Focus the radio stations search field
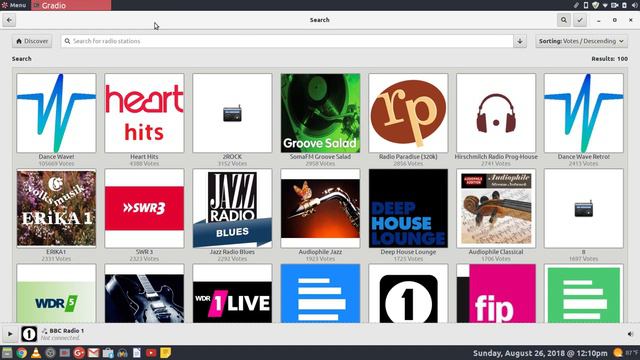640x360 pixels. [287, 41]
